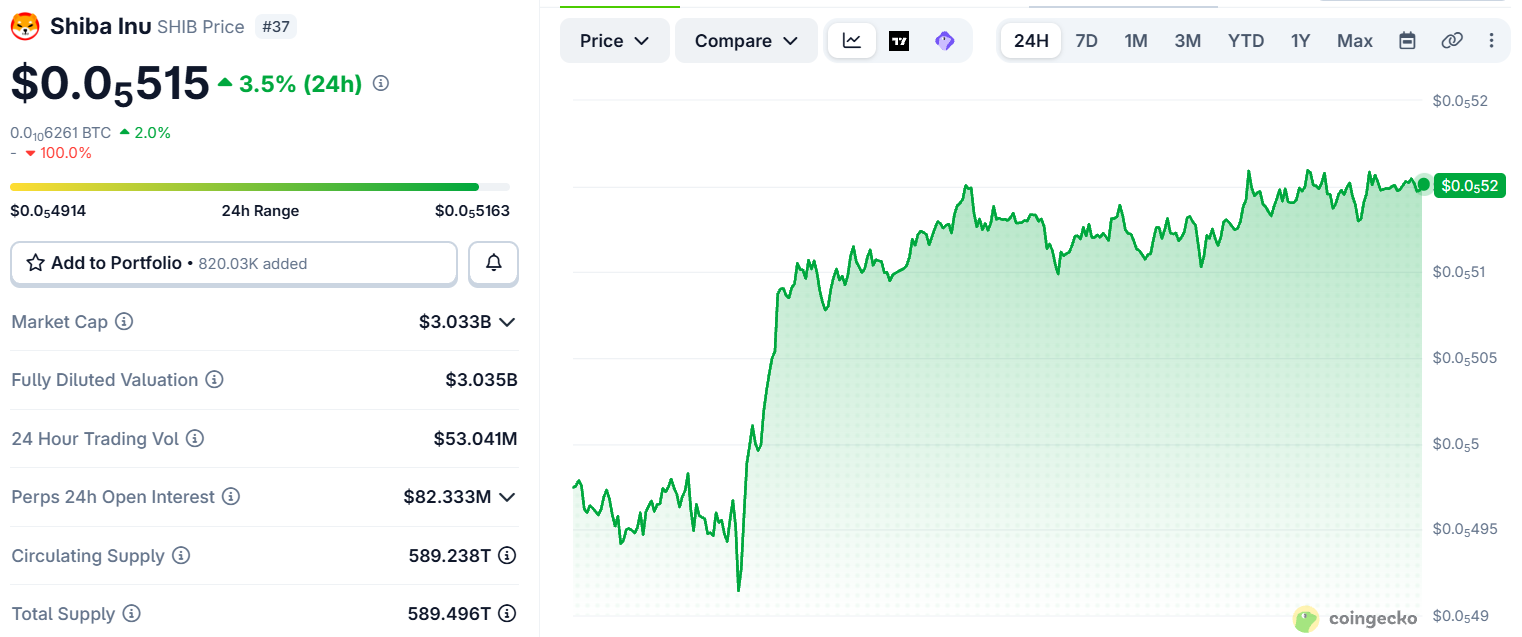Click the 24h range high $0.0₅5163
The height and width of the screenshot is (637, 1522).
[x=472, y=211]
